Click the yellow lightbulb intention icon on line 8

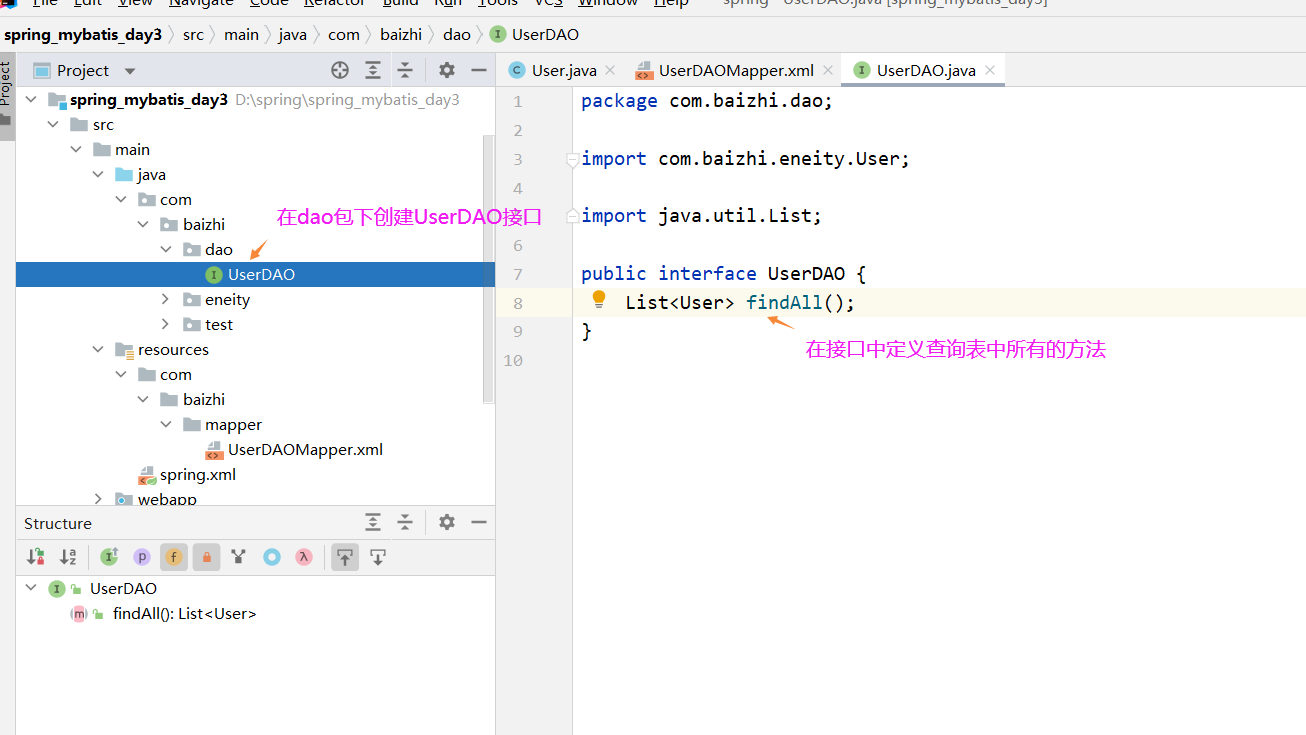pyautogui.click(x=599, y=299)
